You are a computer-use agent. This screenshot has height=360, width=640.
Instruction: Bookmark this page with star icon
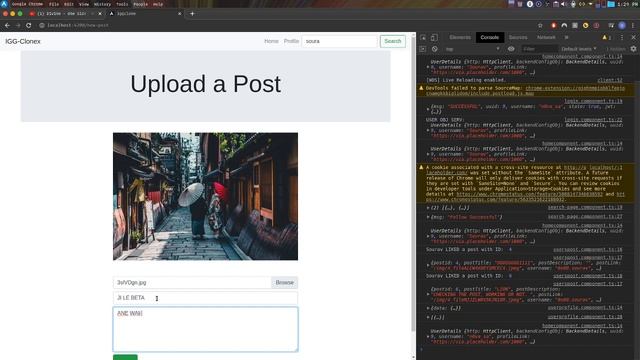[x=540, y=25]
